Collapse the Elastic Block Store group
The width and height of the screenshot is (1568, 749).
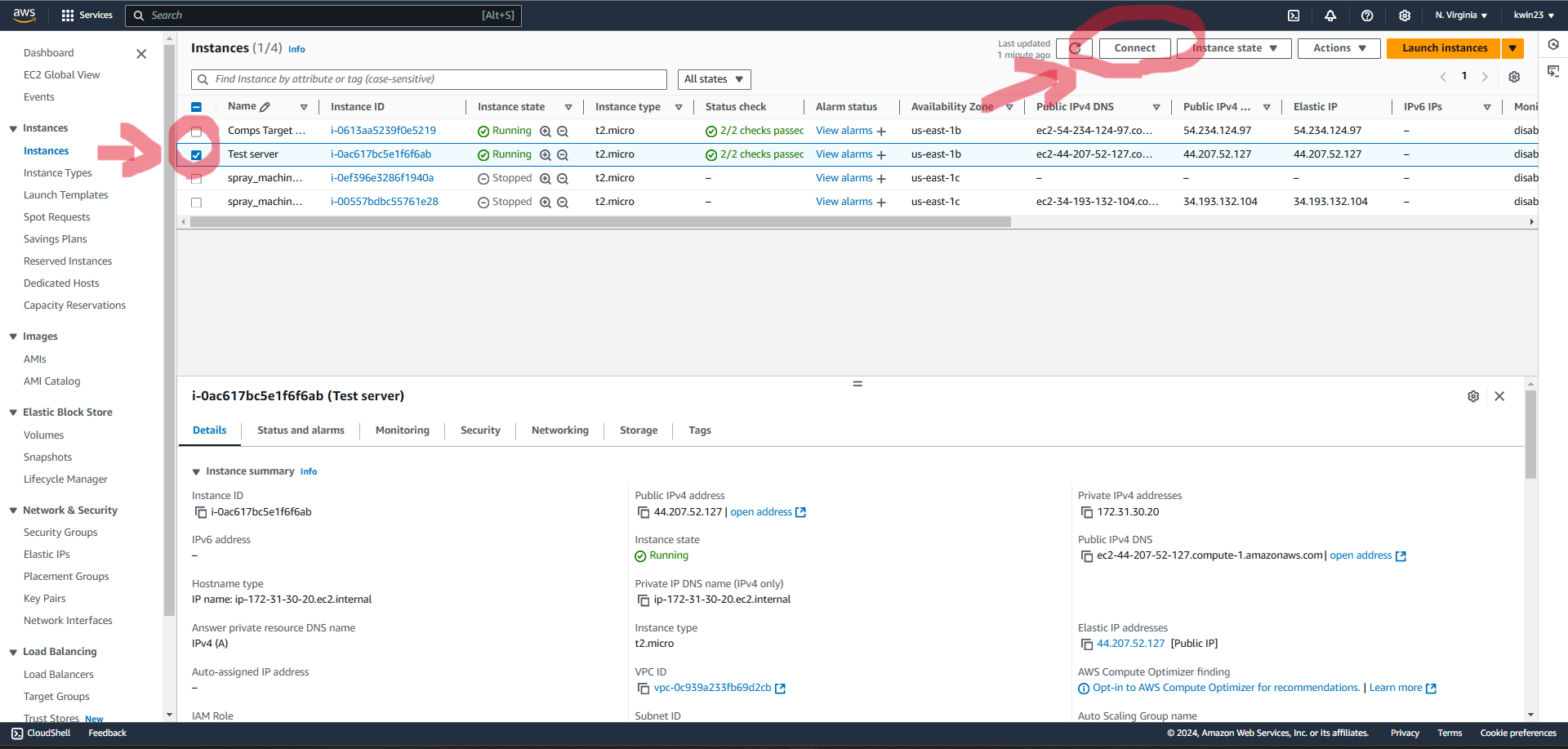point(13,412)
